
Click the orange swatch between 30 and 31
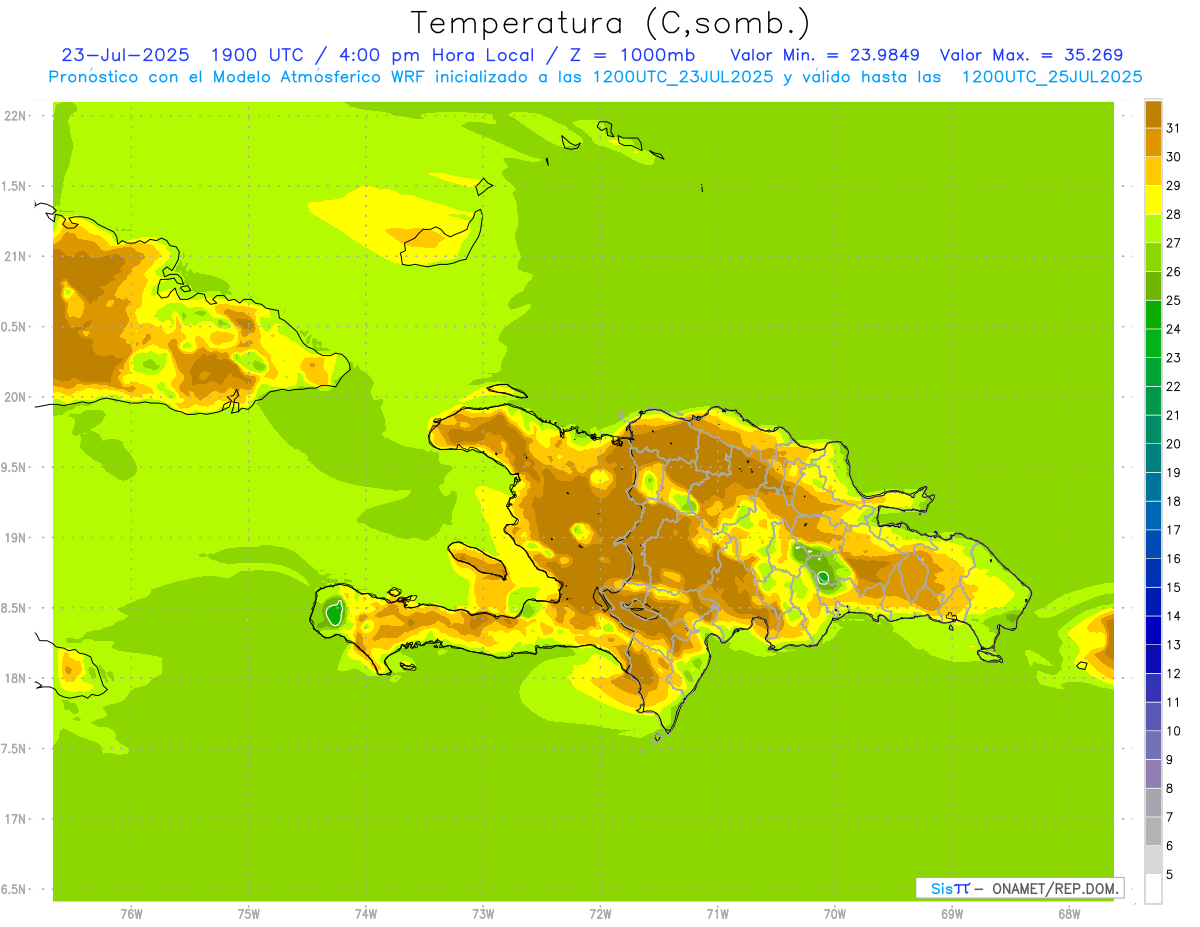1154,141
